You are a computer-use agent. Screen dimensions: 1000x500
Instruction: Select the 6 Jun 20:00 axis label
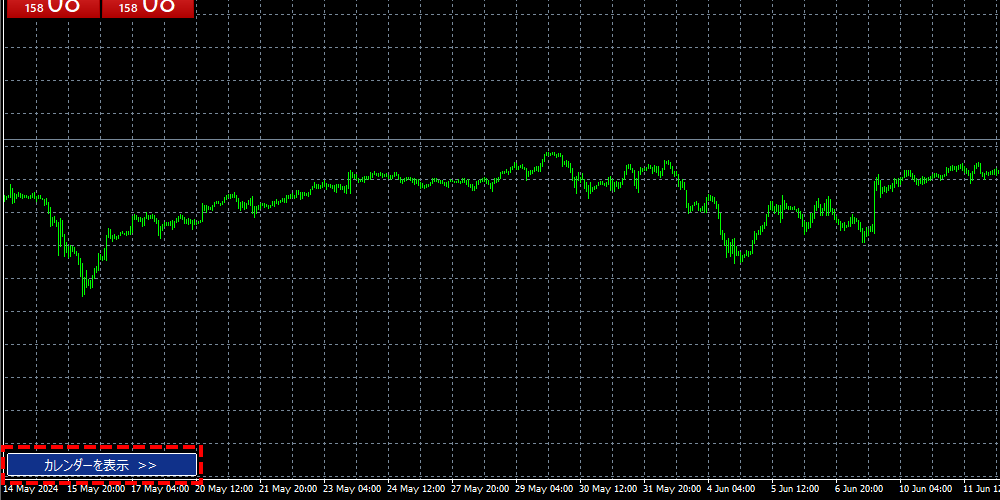[x=859, y=490]
